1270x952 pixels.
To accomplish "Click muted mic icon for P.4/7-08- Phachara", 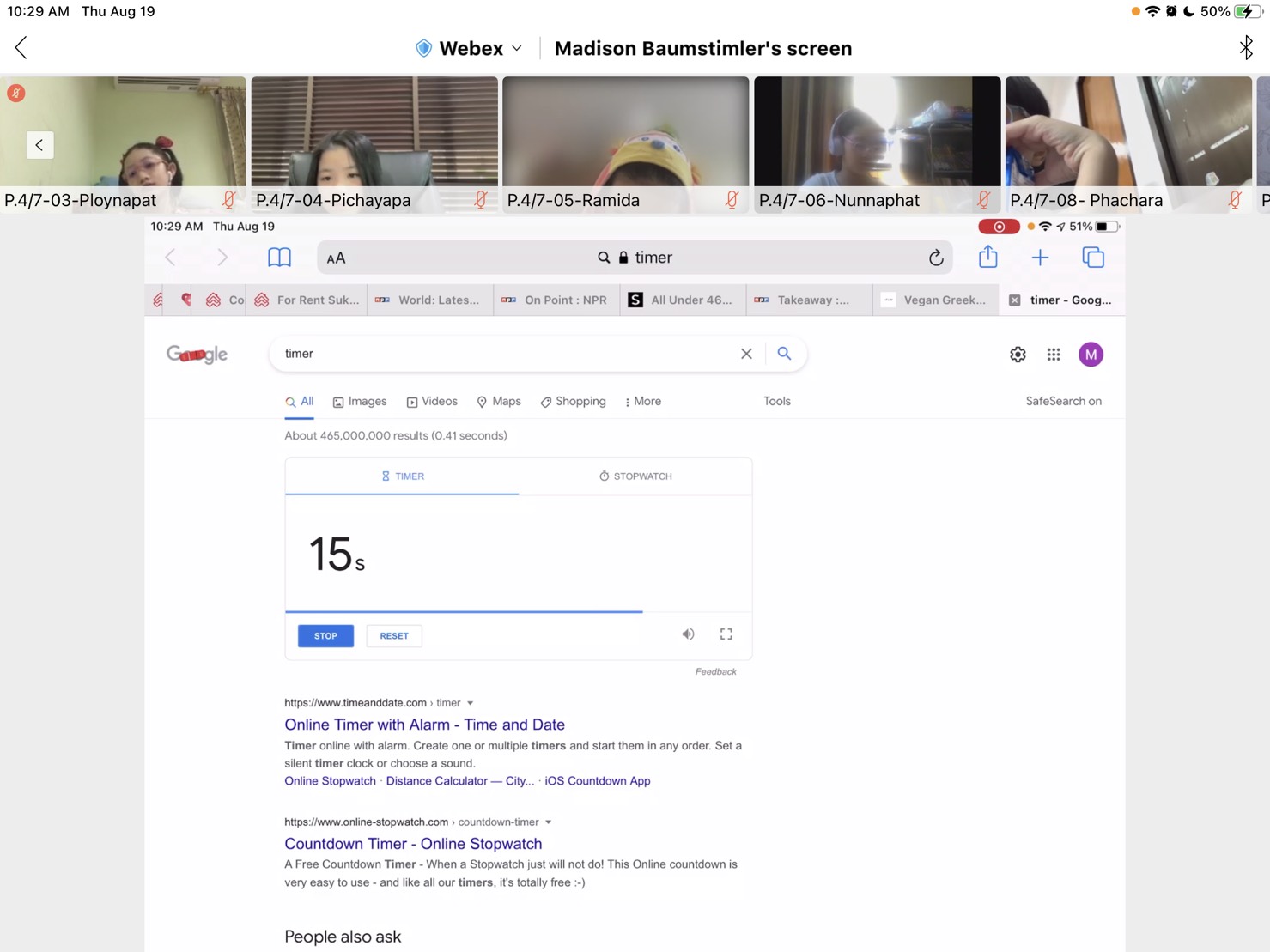I will [x=1234, y=200].
